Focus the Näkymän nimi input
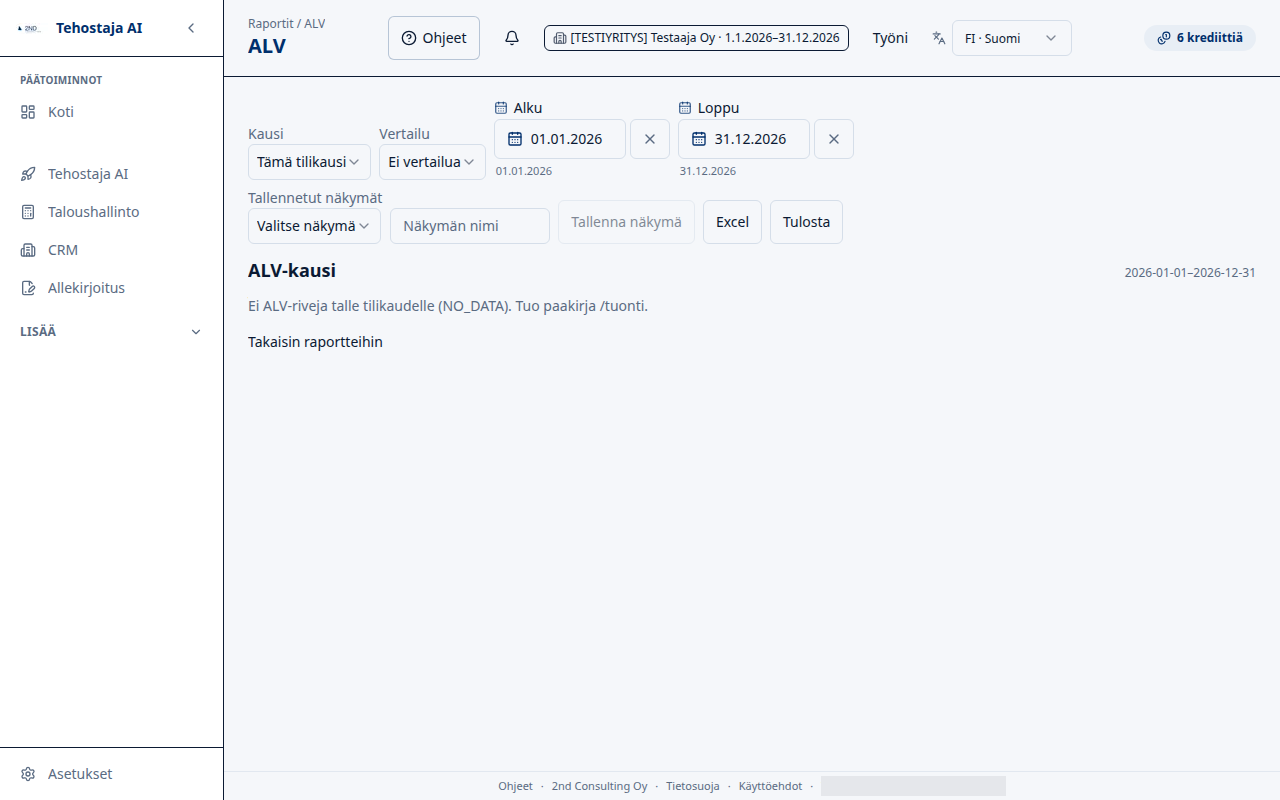This screenshot has height=800, width=1280. tap(470, 226)
